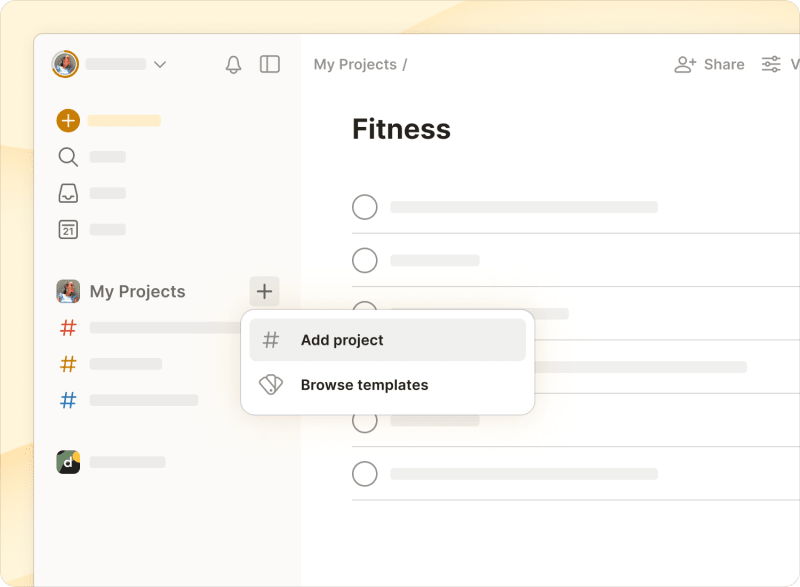Click the orange add task plus icon
The height and width of the screenshot is (587, 800).
pyautogui.click(x=67, y=120)
